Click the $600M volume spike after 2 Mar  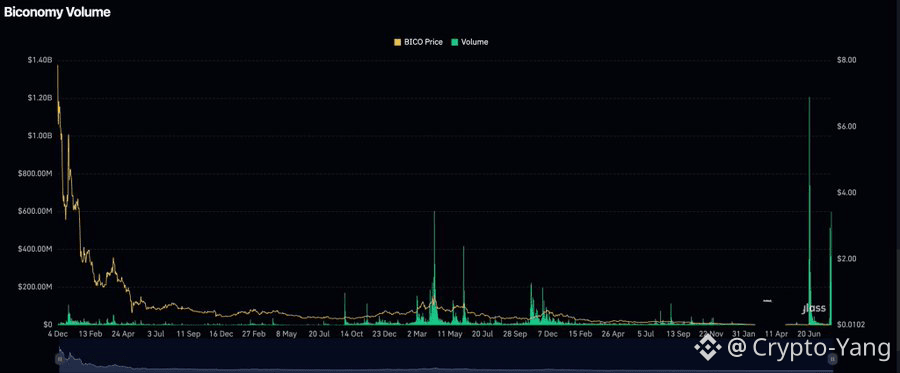tap(434, 267)
